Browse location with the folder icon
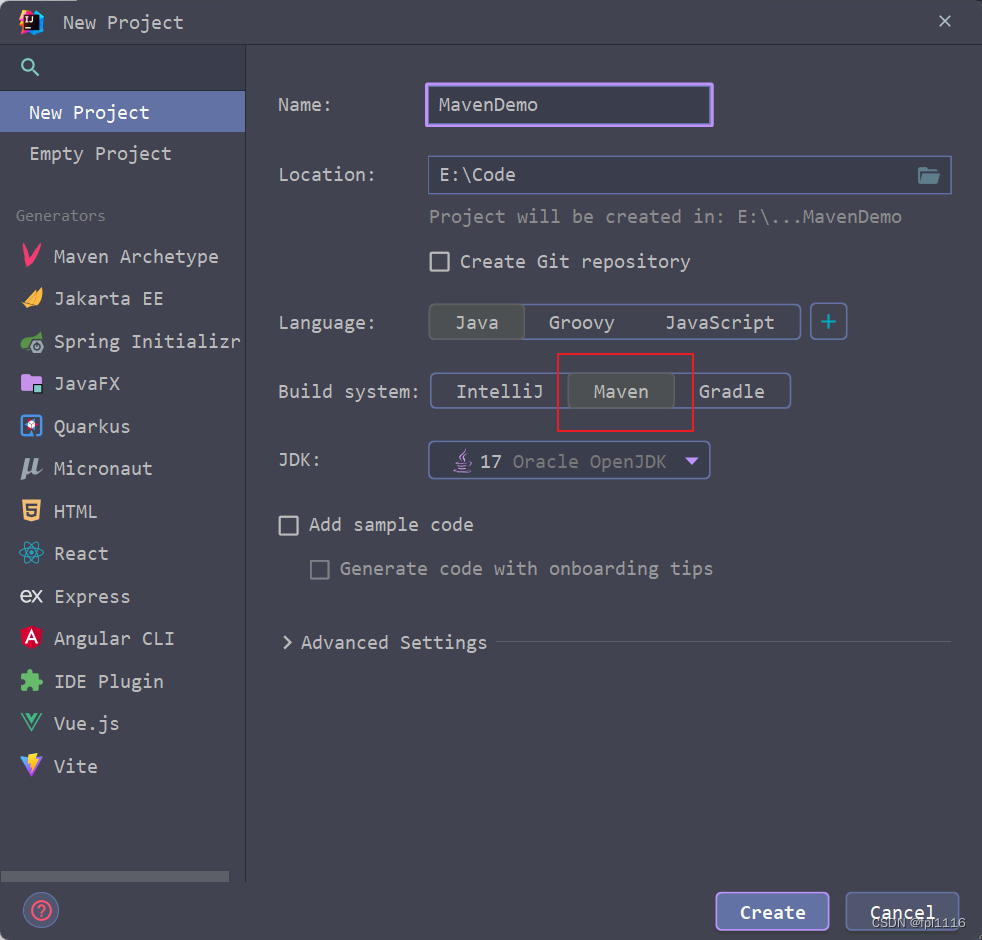Viewport: 982px width, 940px height. (x=928, y=175)
